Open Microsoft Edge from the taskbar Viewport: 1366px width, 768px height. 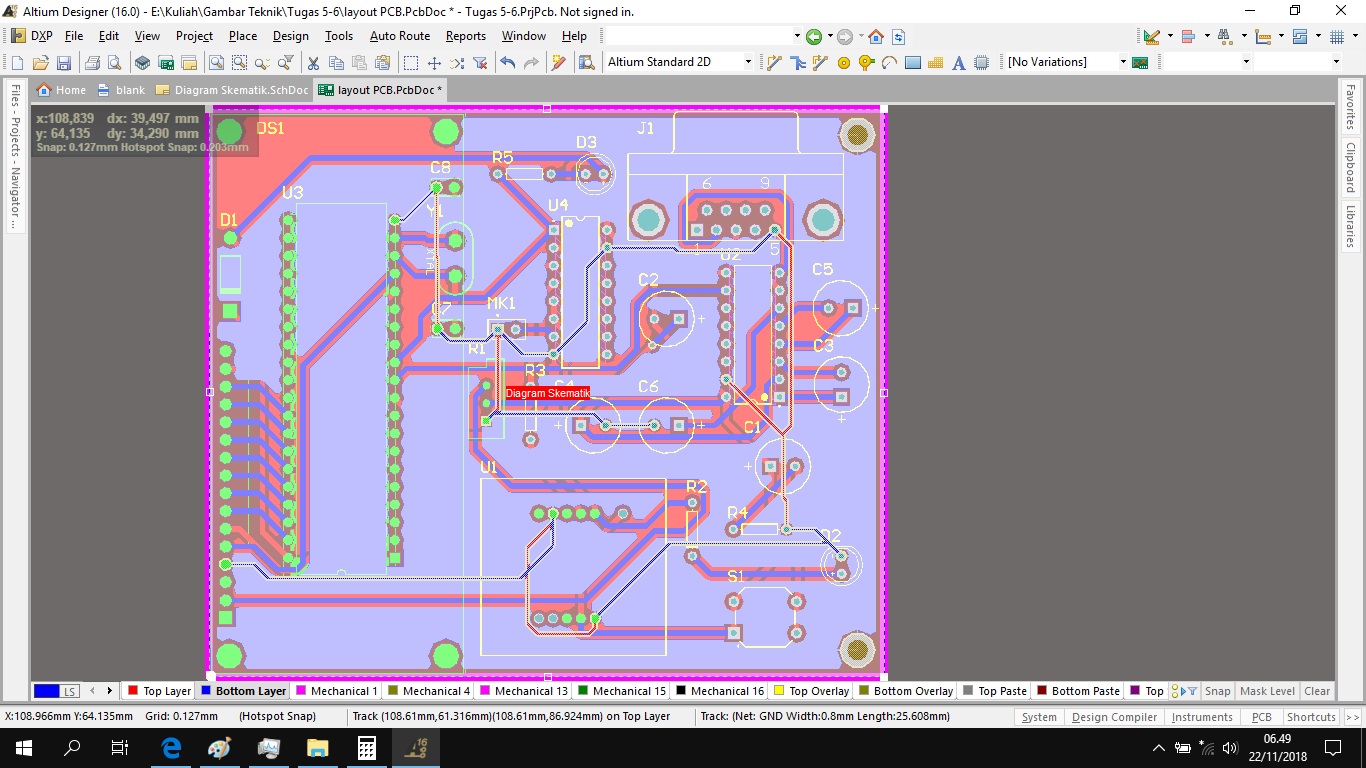tap(171, 747)
